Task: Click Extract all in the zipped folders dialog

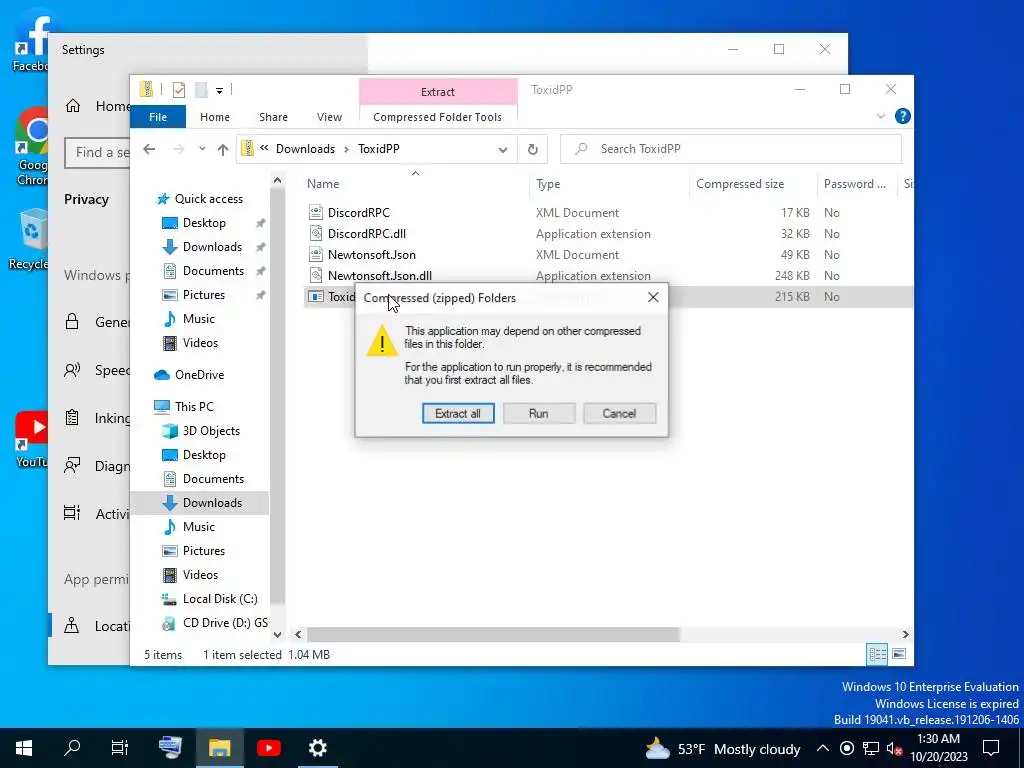Action: [458, 413]
